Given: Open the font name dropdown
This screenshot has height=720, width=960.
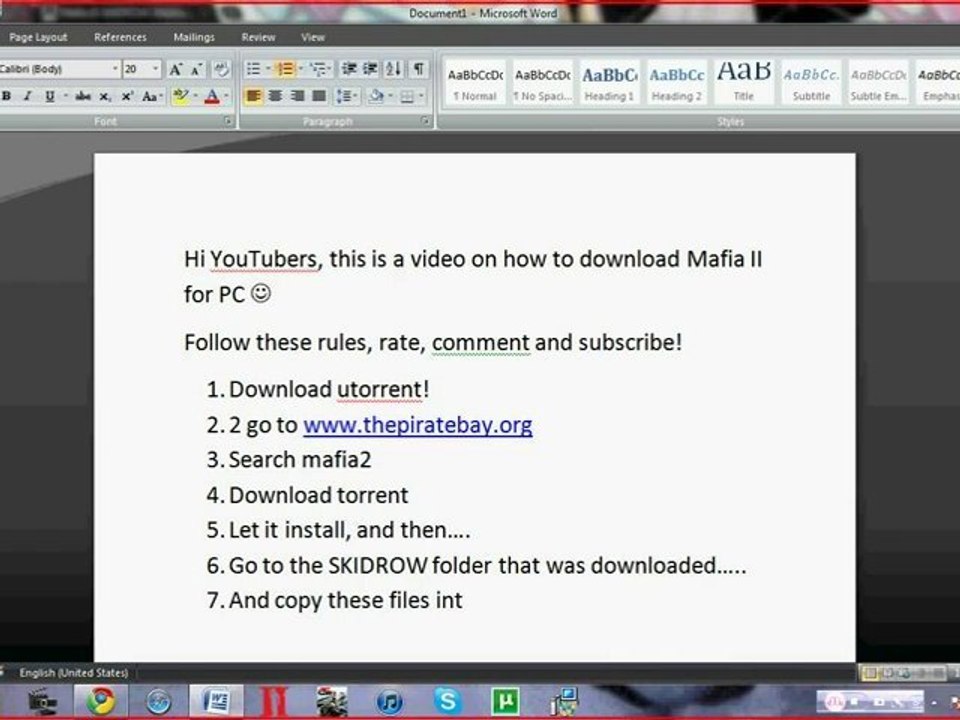Looking at the screenshot, I should pos(115,69).
